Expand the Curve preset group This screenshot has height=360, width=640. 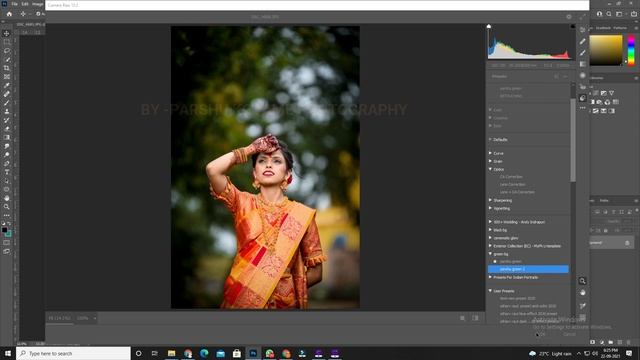[x=490, y=153]
